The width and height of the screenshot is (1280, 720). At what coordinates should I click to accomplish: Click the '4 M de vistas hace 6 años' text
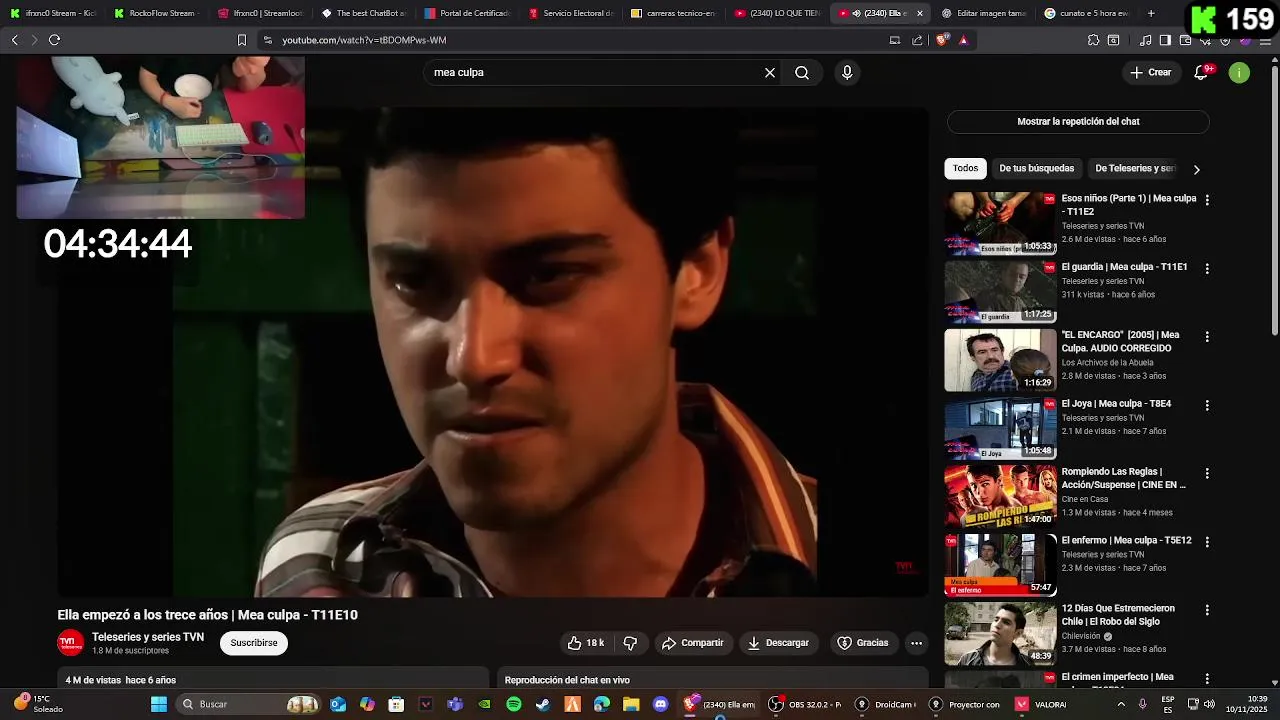(121, 680)
